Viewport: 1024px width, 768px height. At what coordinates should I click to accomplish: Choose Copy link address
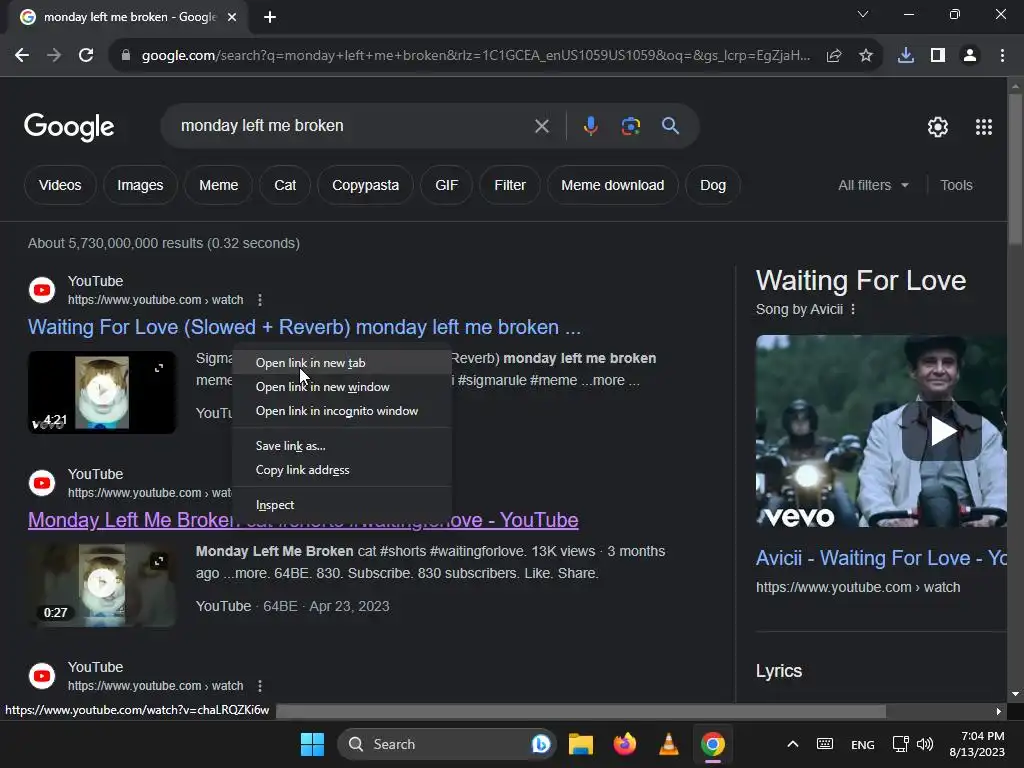coord(342,470)
